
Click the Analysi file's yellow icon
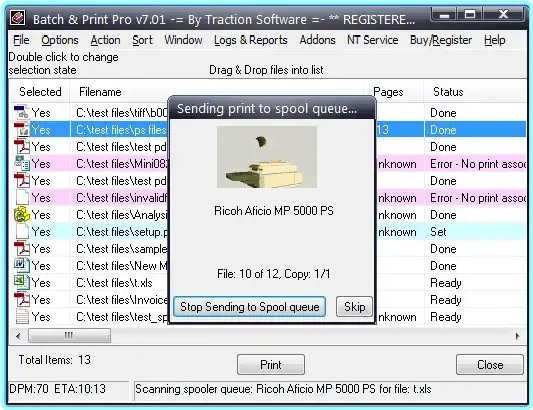tap(22, 215)
